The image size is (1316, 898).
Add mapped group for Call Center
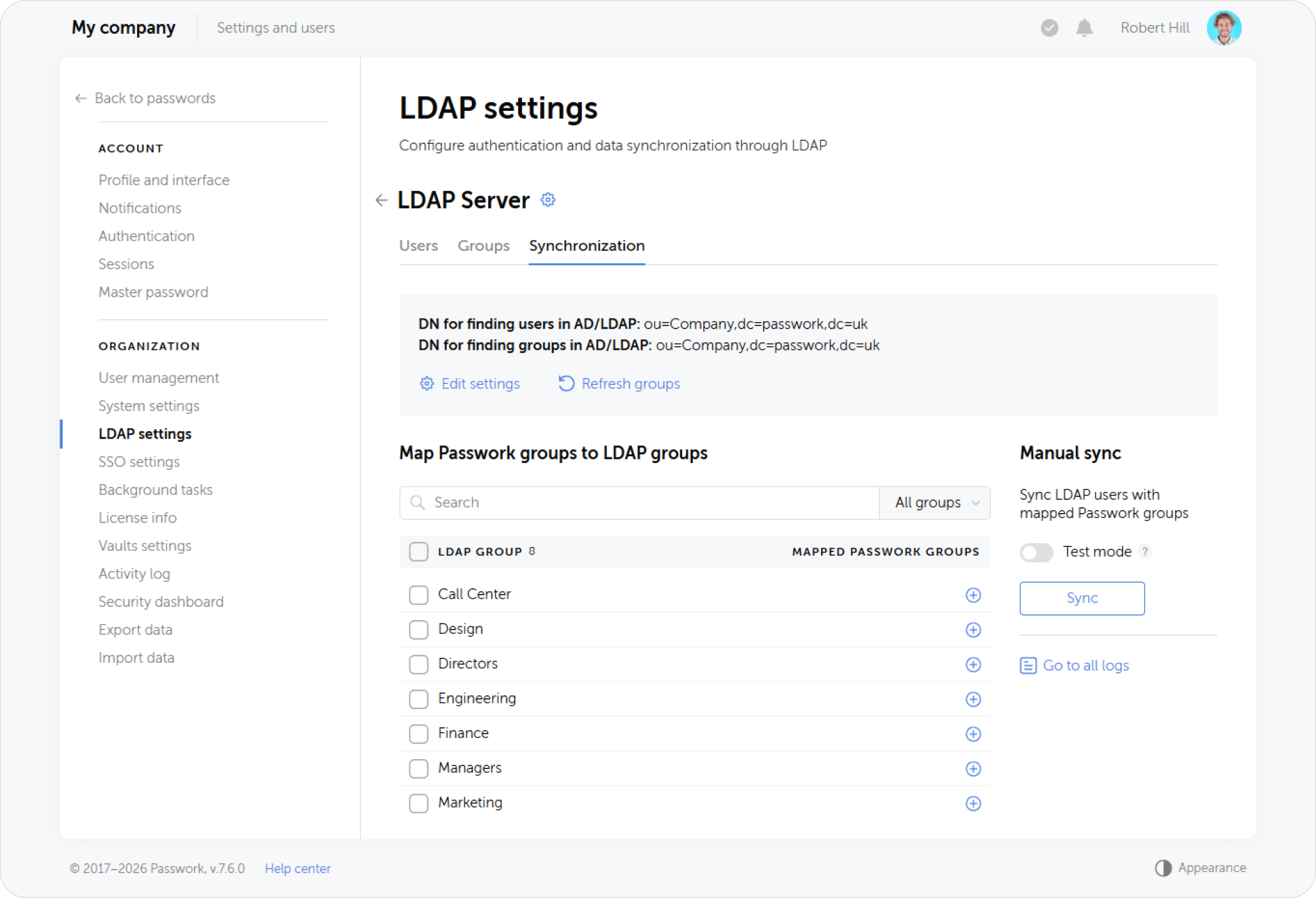[973, 595]
